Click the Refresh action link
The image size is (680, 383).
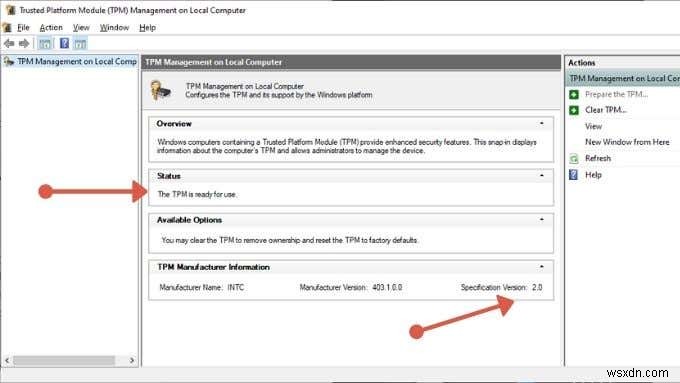(598, 158)
